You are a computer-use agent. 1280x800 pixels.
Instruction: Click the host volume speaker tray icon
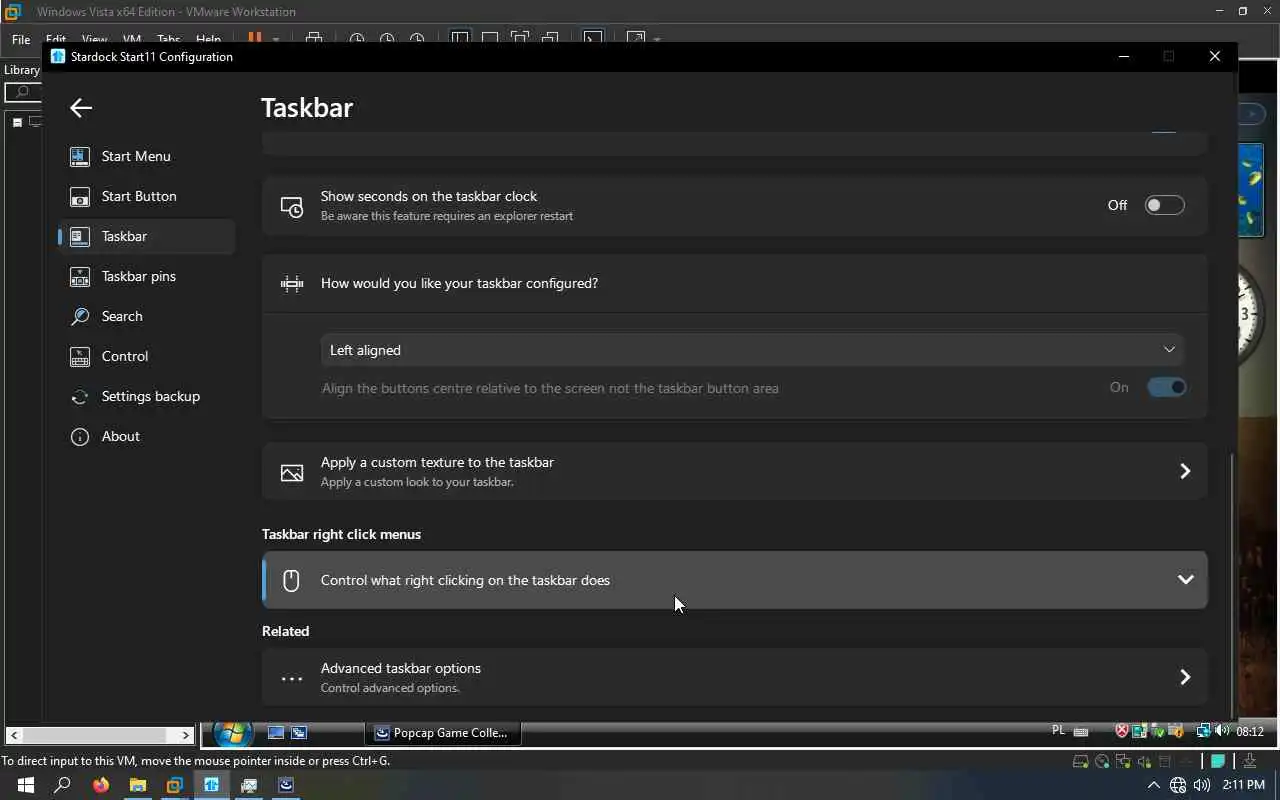(x=1201, y=786)
